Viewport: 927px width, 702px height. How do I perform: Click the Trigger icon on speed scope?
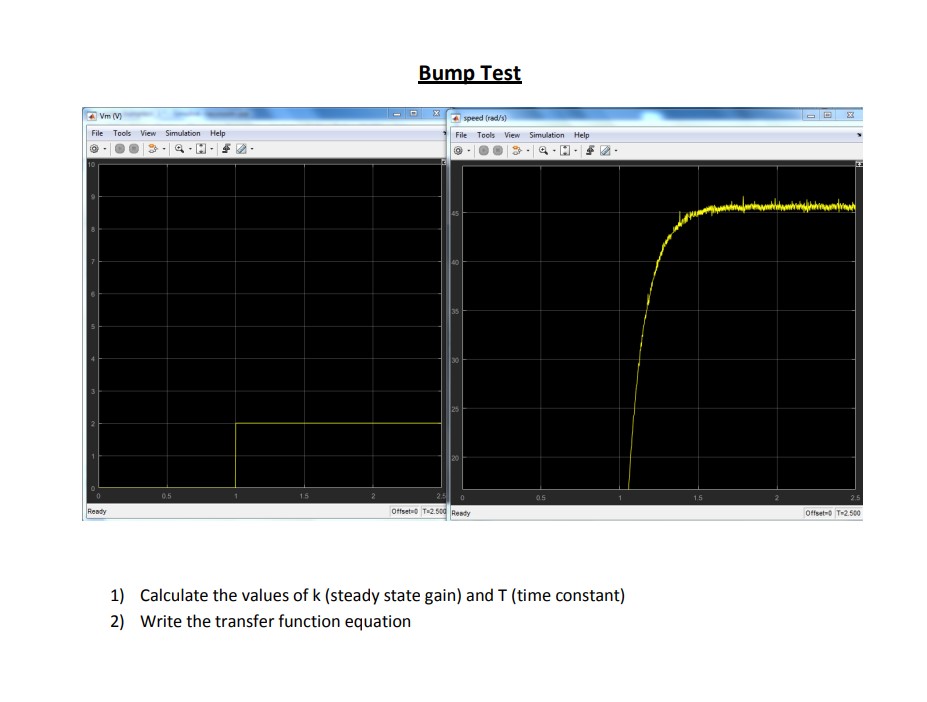click(590, 150)
